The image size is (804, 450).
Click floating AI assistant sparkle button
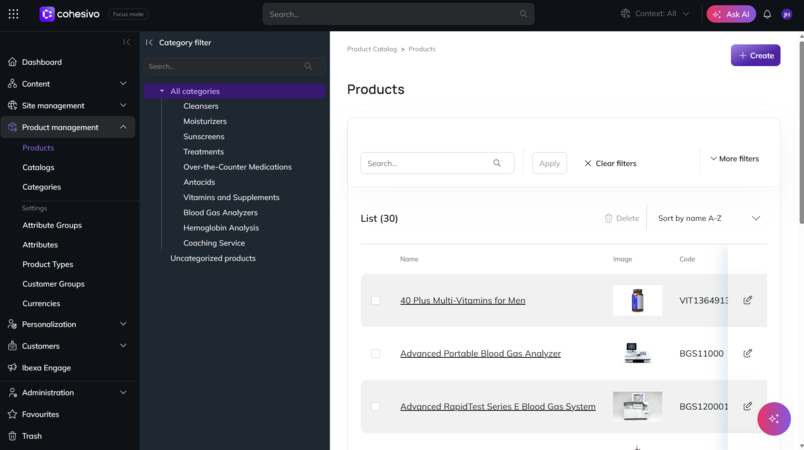tap(774, 419)
